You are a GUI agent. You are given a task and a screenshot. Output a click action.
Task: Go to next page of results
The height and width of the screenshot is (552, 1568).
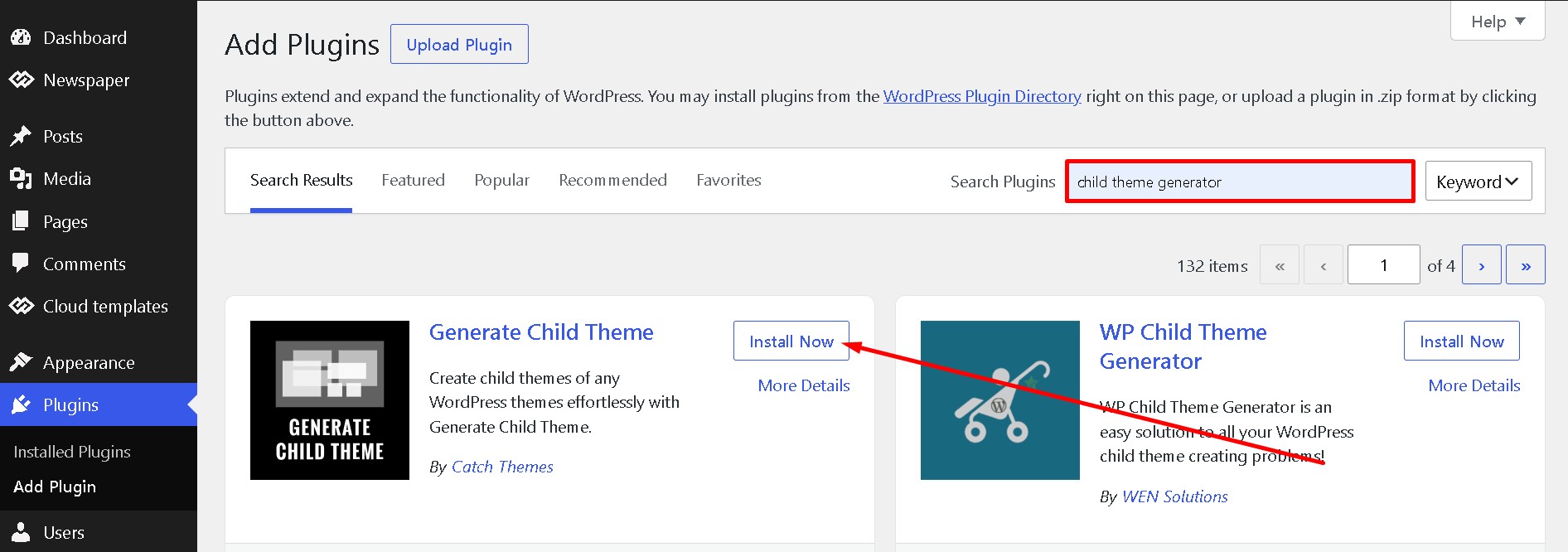click(1482, 265)
